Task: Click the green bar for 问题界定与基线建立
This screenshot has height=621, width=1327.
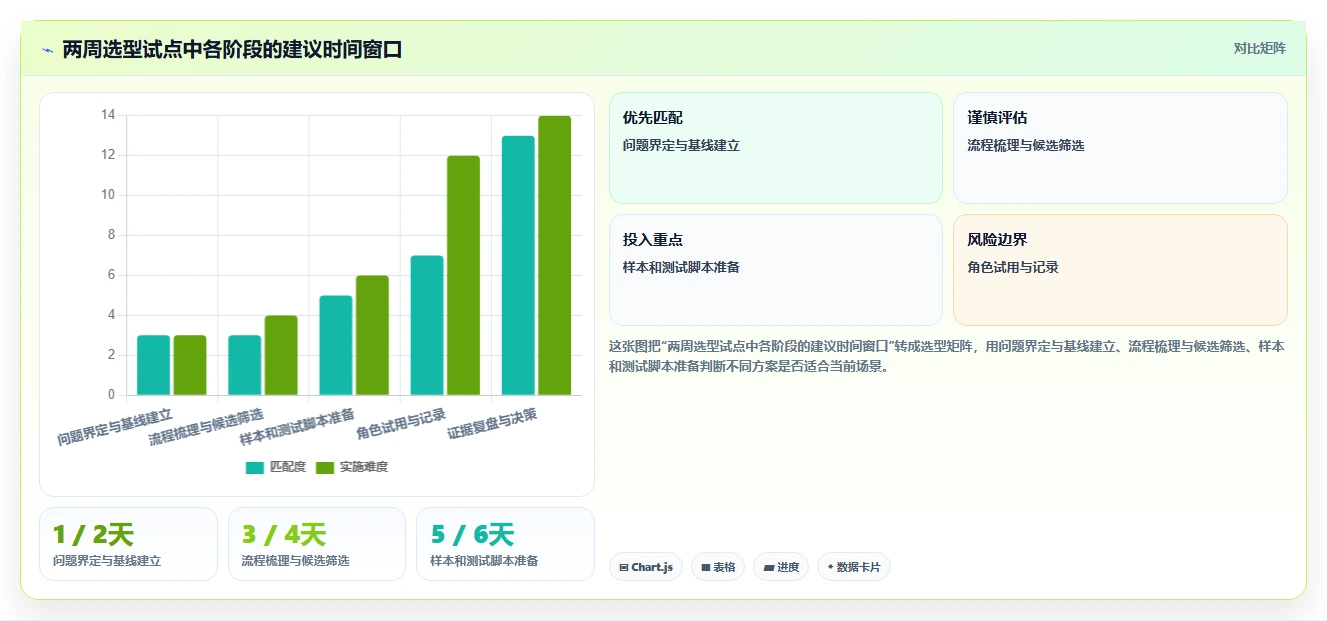Action: [x=190, y=365]
